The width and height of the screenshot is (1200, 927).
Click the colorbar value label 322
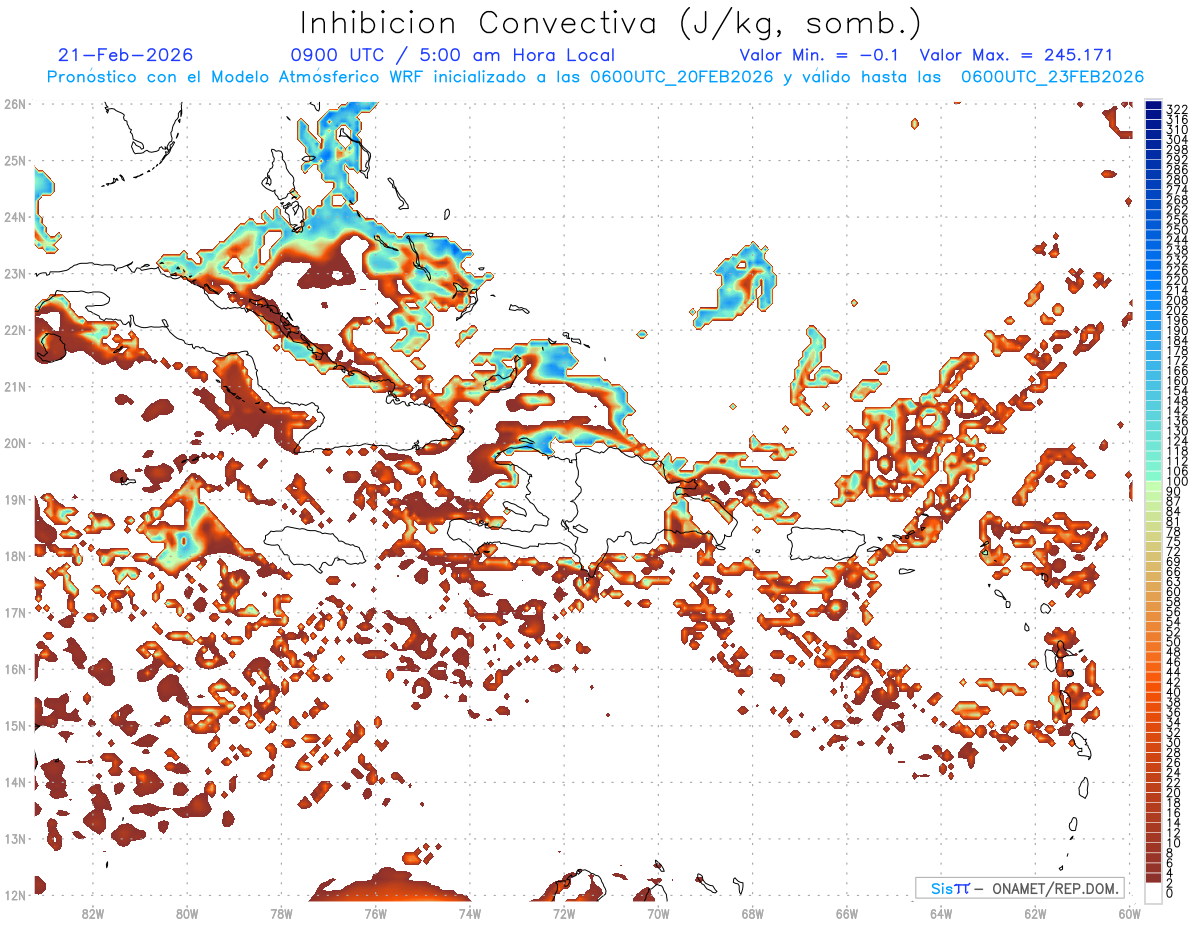point(1177,108)
